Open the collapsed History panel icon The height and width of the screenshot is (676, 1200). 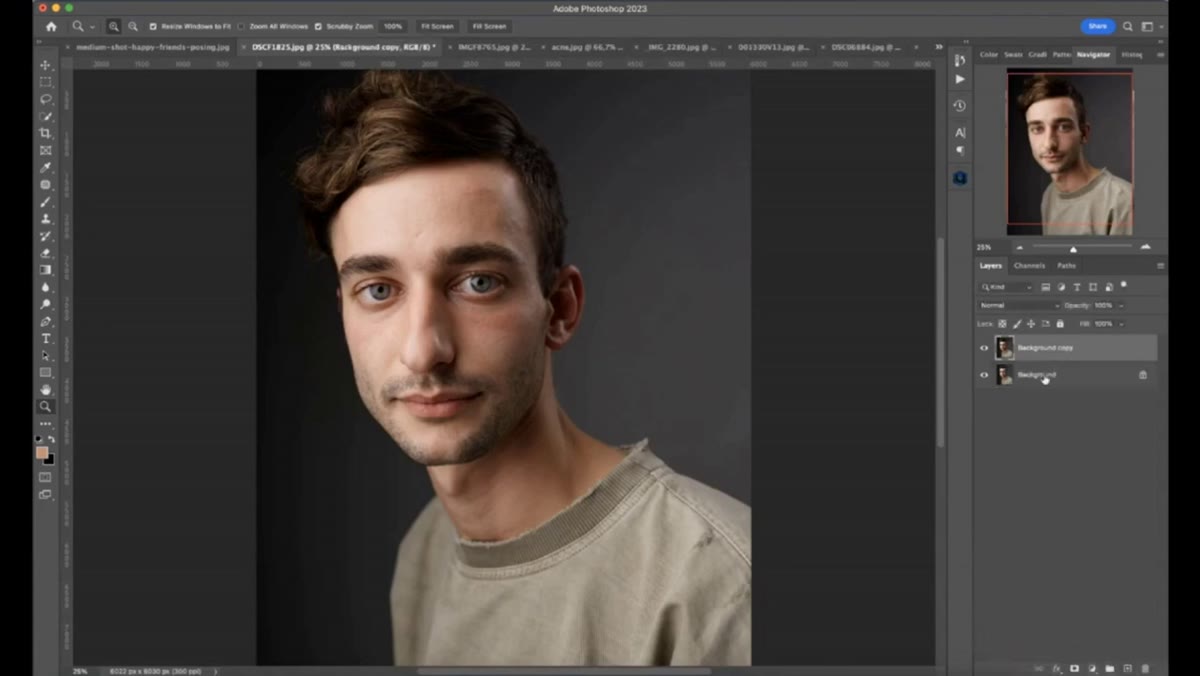pos(960,106)
